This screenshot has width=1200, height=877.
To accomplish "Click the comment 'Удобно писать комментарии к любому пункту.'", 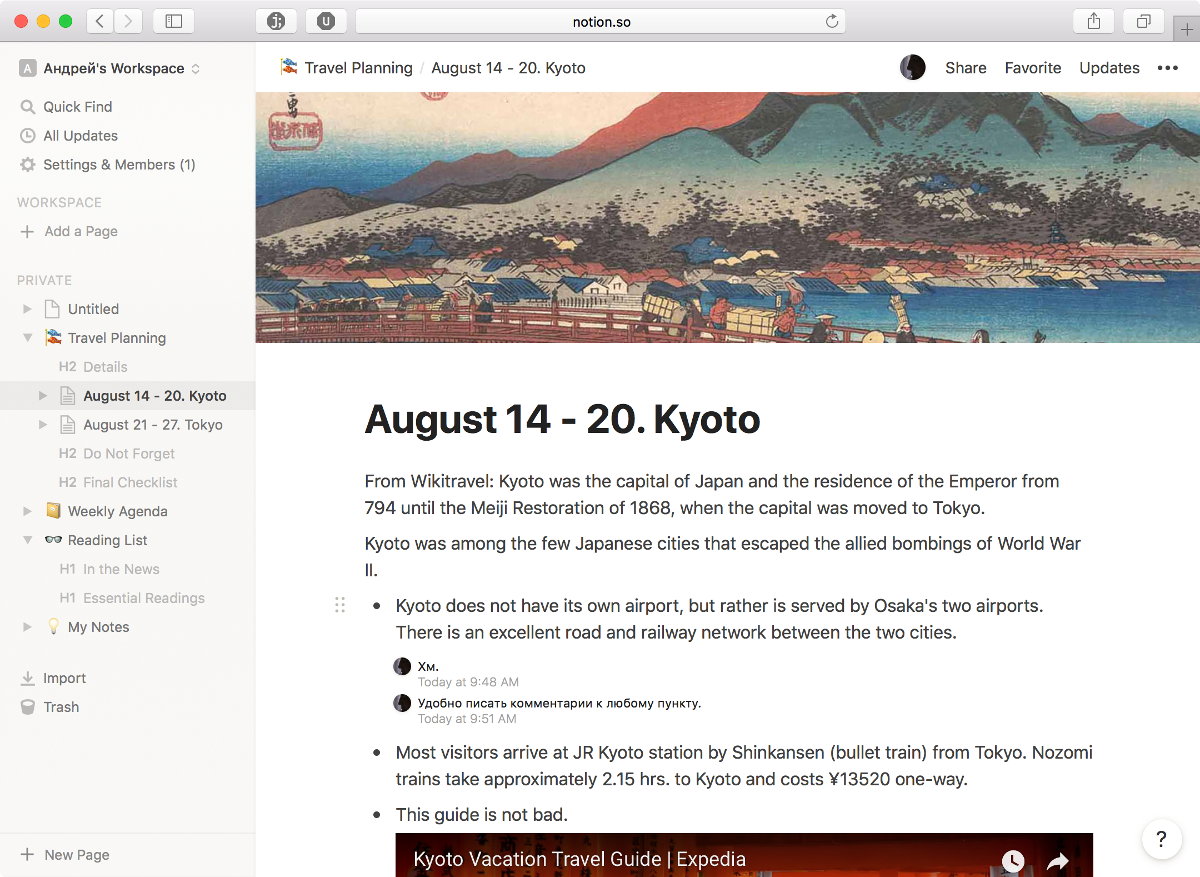I will pos(559,703).
